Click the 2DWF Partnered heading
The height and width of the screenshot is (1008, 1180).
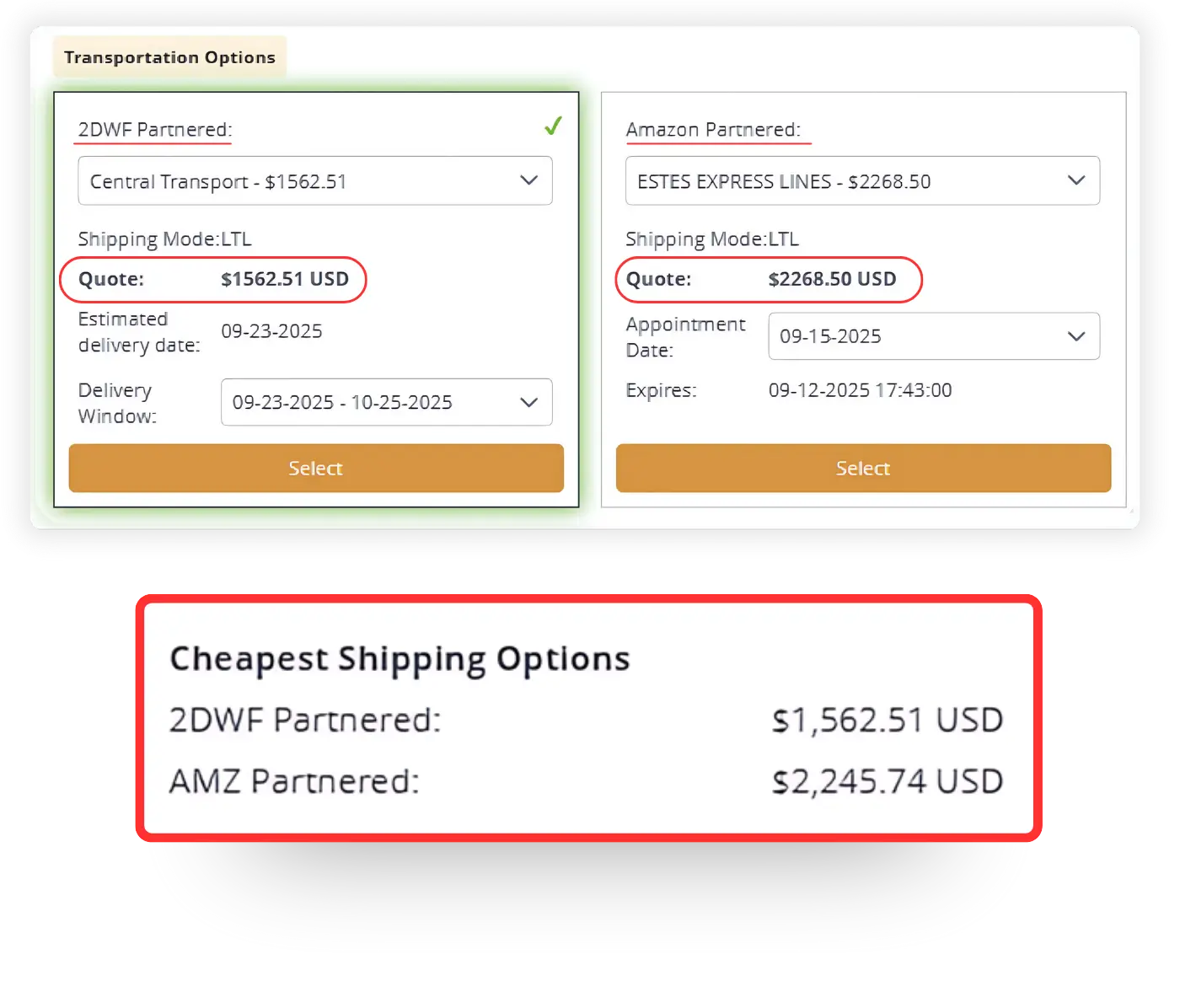(155, 130)
